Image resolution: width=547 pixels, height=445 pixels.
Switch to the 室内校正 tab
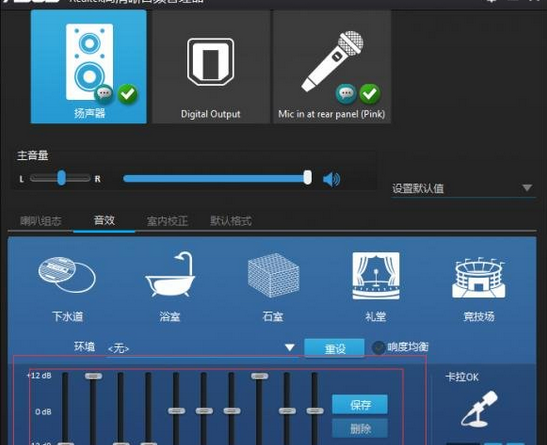[167, 221]
